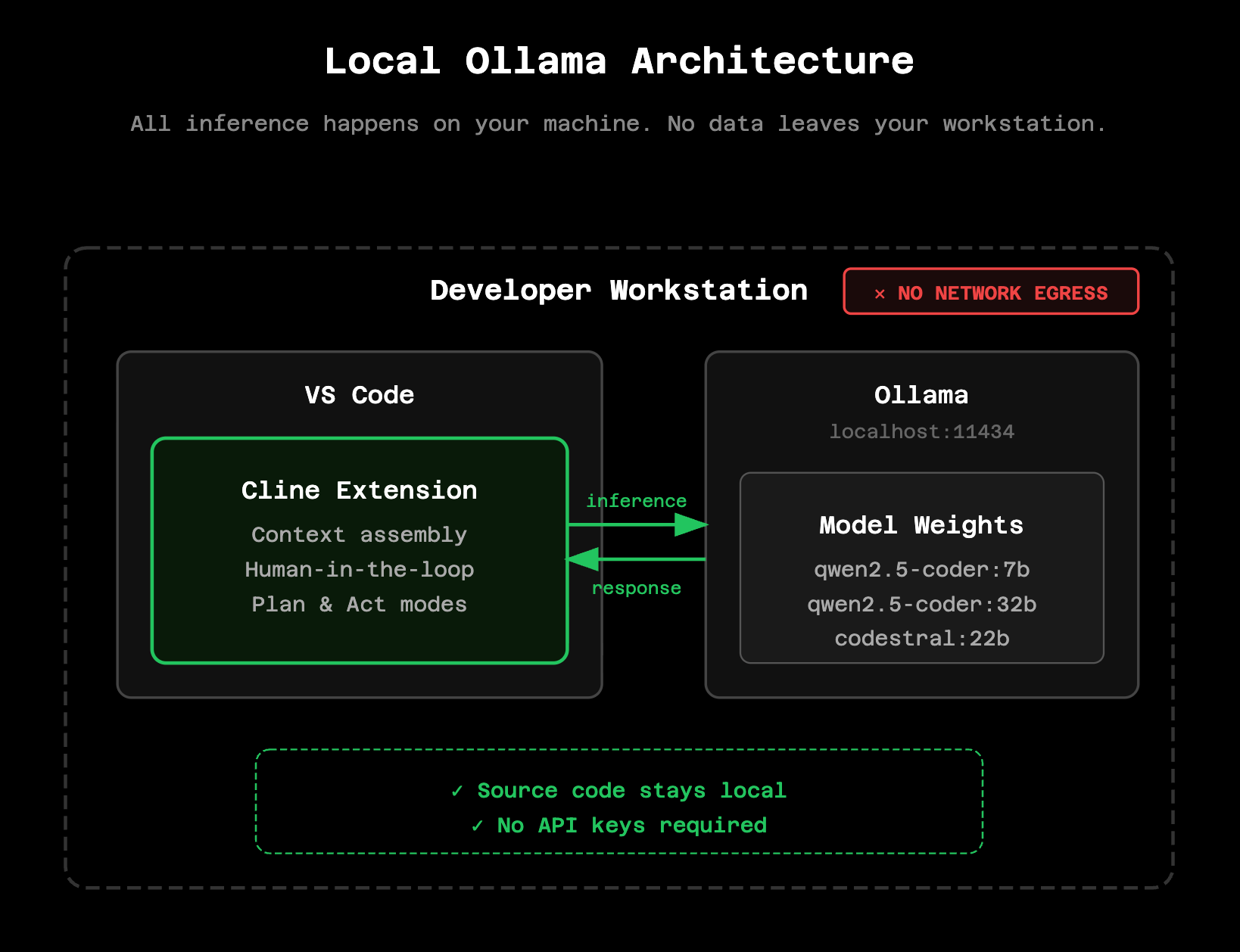Select the qwen2.5-coder:7b model

click(x=921, y=570)
